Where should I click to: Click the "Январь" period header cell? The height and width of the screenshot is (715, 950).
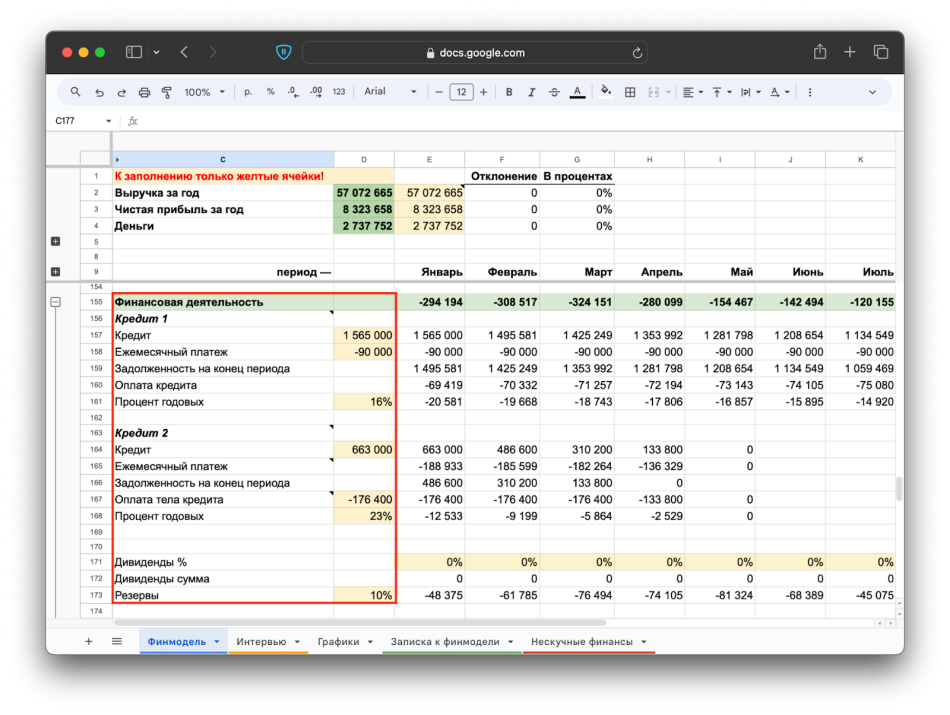430,272
